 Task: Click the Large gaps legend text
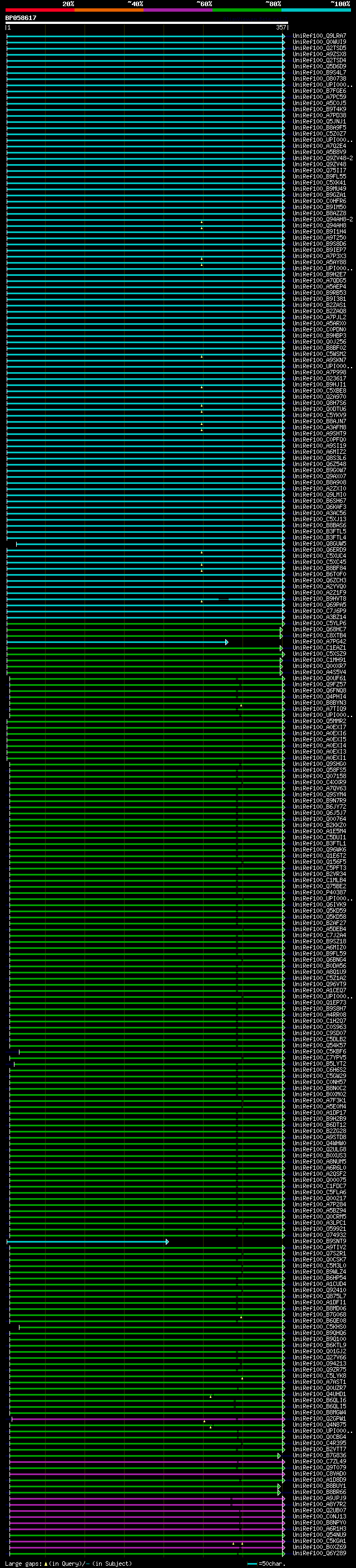coord(68,1564)
